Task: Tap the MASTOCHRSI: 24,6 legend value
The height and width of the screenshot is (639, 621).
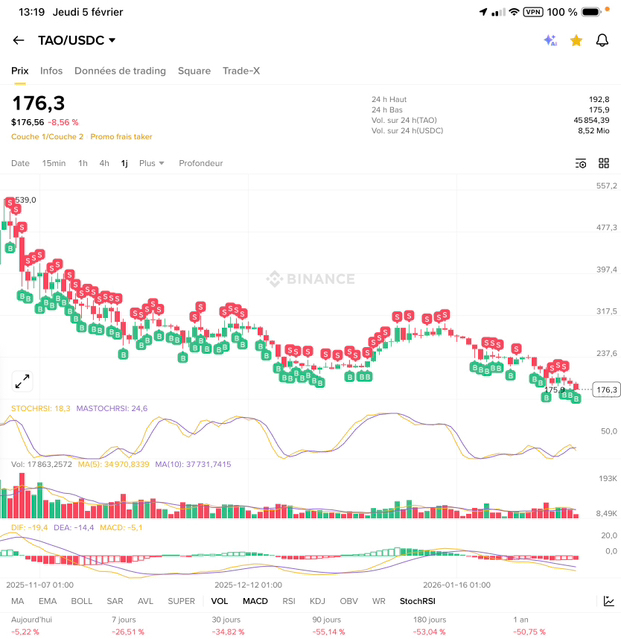Action: pyautogui.click(x=112, y=408)
